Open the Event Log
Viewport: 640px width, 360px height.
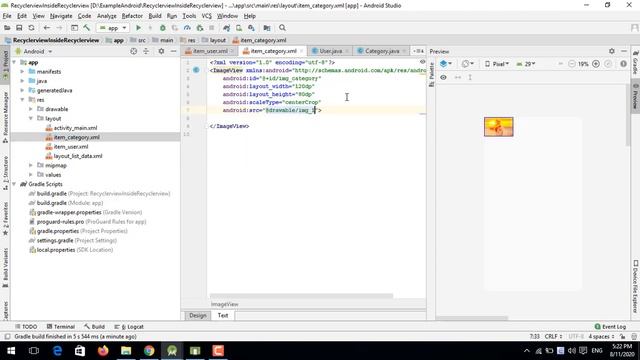[x=610, y=327]
